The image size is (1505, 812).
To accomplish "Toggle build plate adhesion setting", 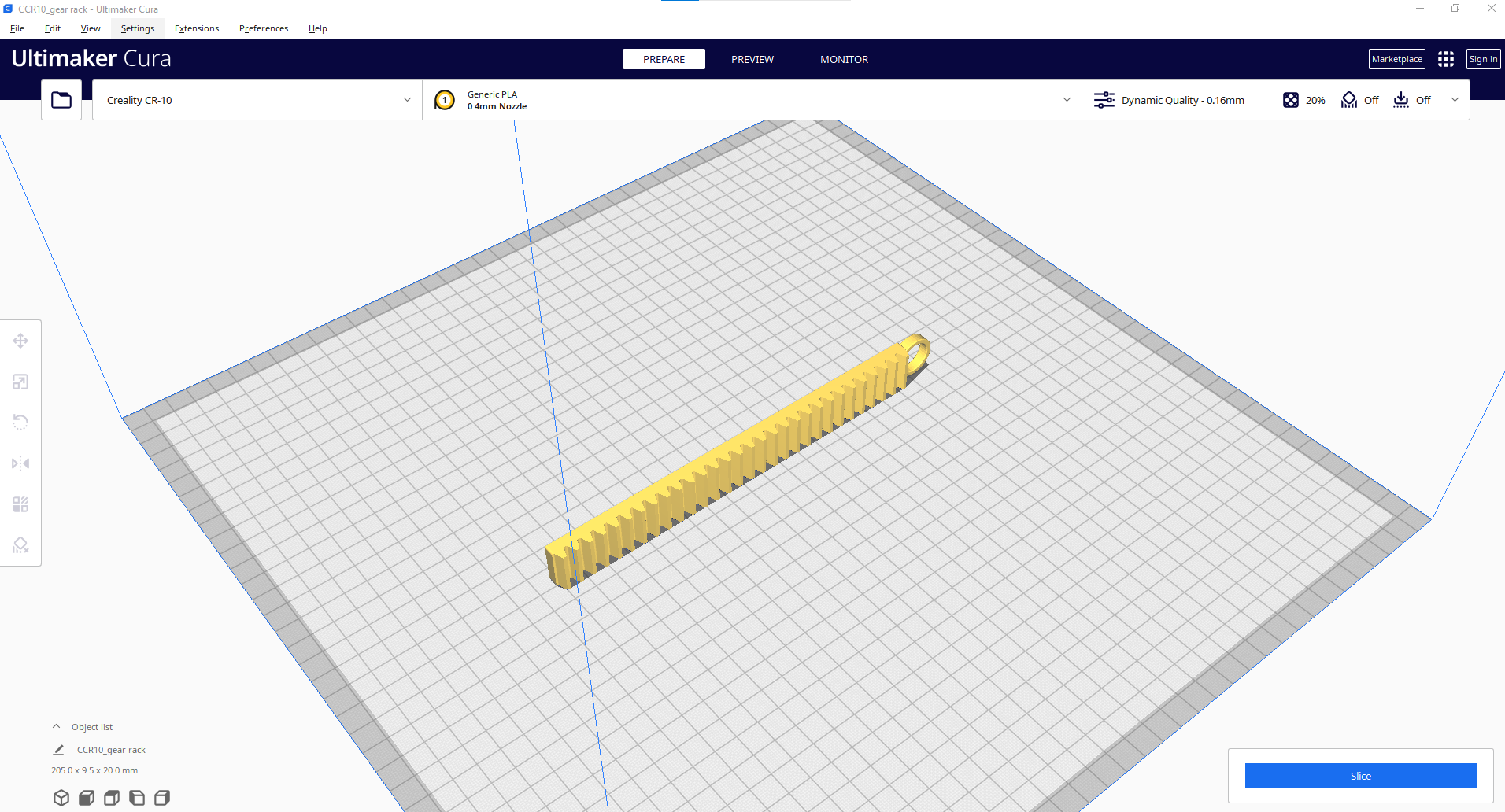I will [1413, 100].
